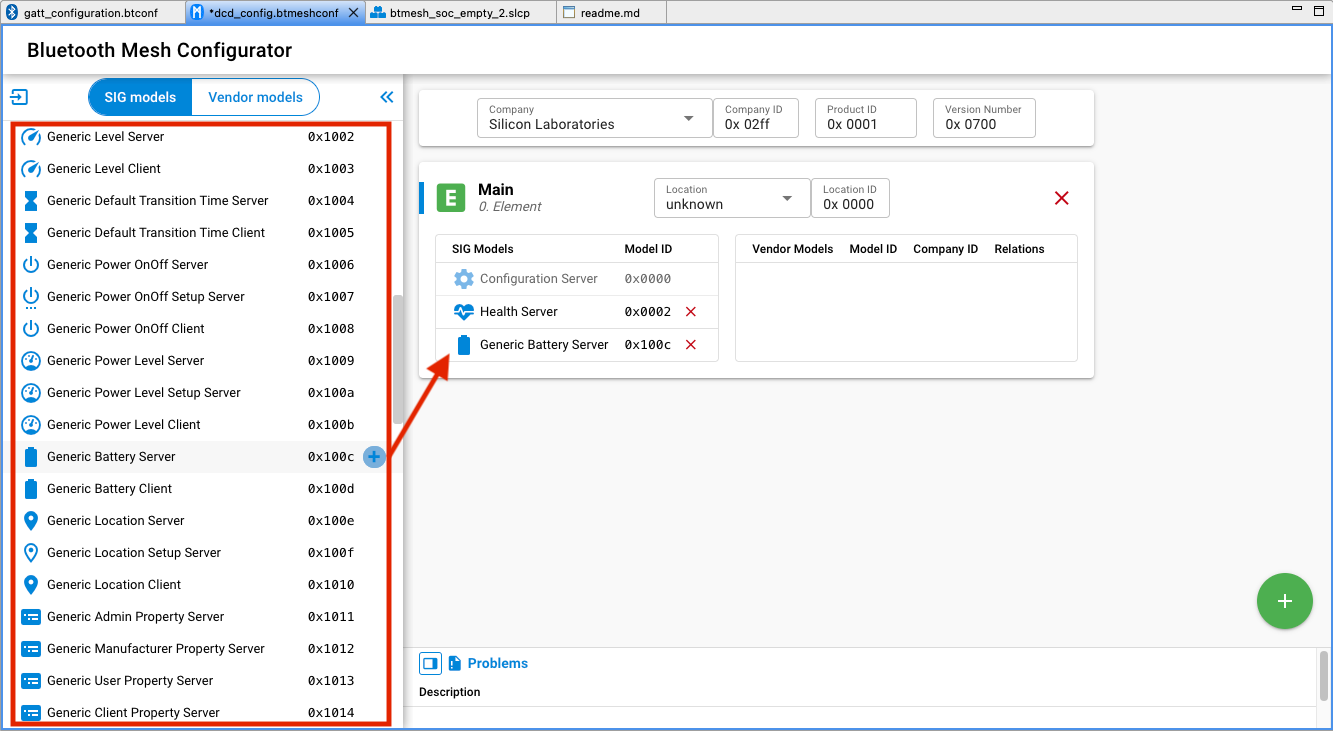Click the Product ID input field
1333x731 pixels.
(866, 124)
